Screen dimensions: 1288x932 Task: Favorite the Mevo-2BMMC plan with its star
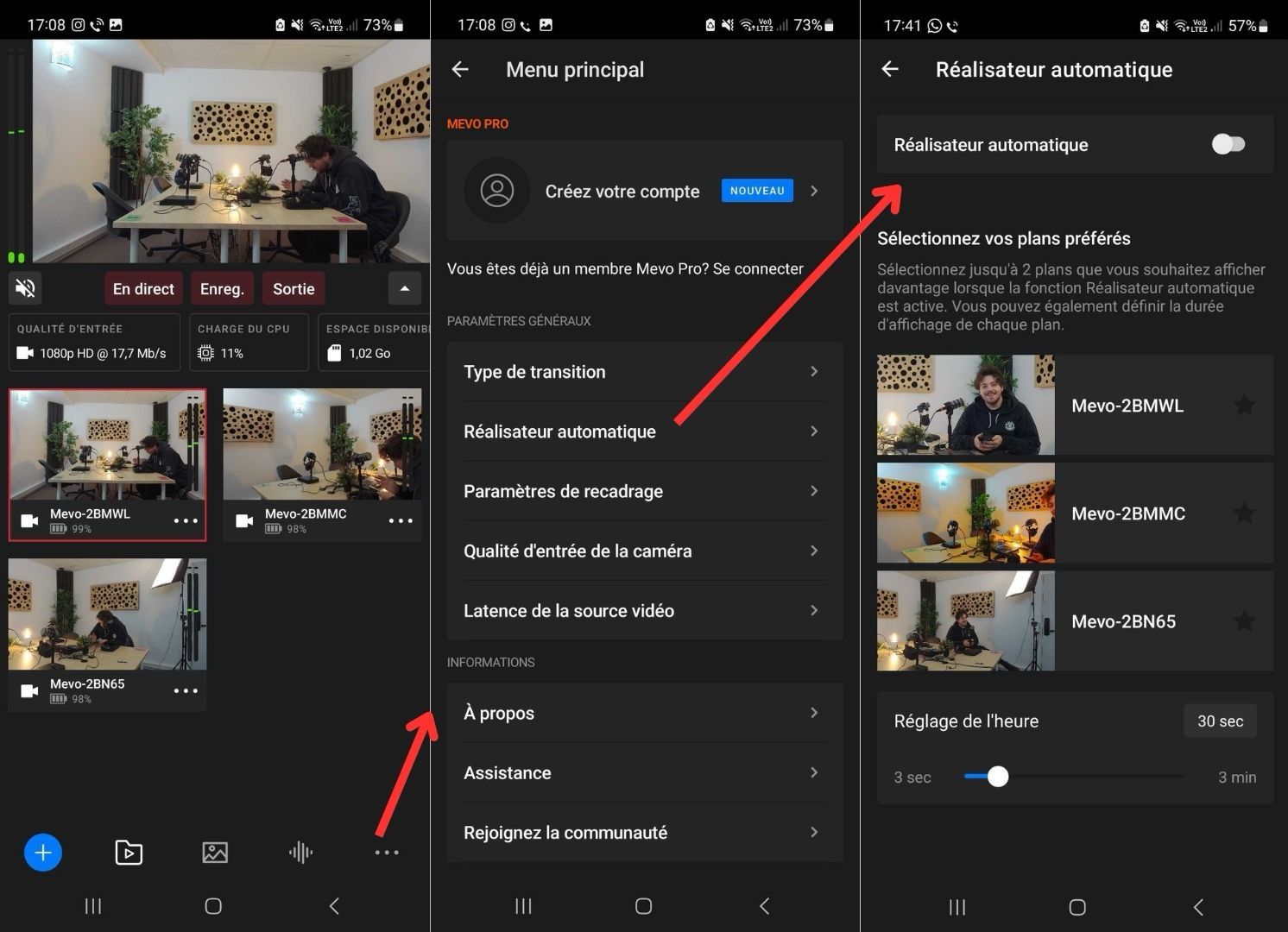[1244, 513]
